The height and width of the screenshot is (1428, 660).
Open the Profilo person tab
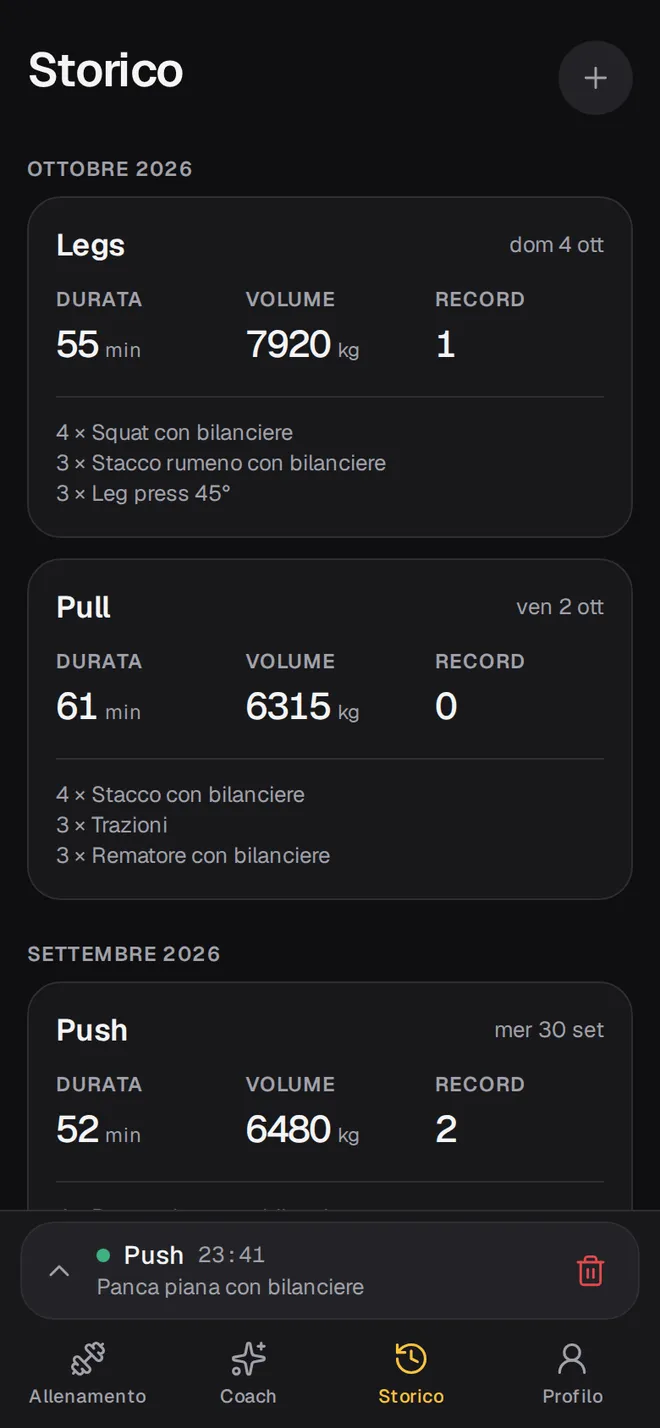click(572, 1373)
